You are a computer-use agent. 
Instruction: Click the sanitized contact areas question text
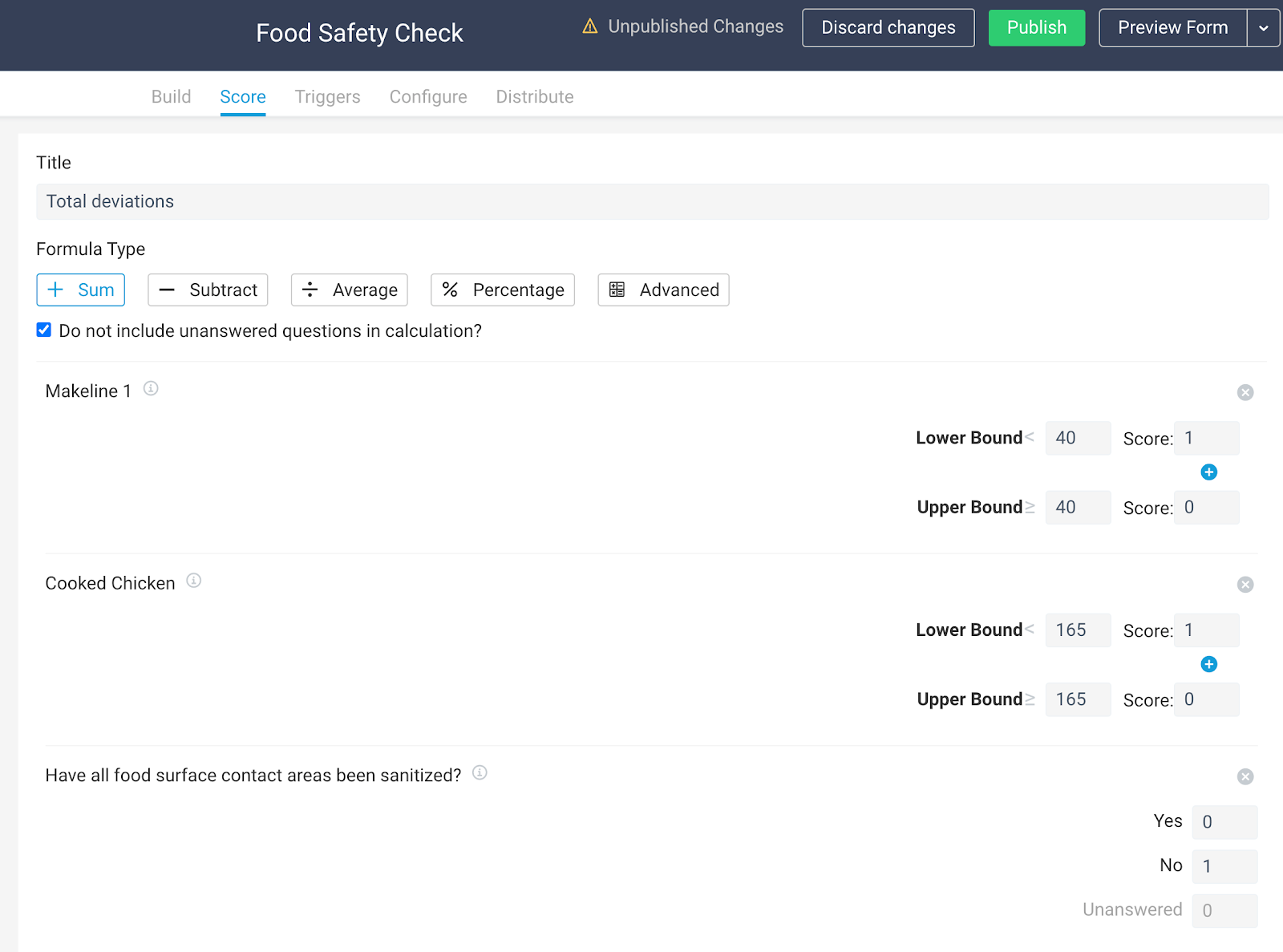tap(253, 776)
